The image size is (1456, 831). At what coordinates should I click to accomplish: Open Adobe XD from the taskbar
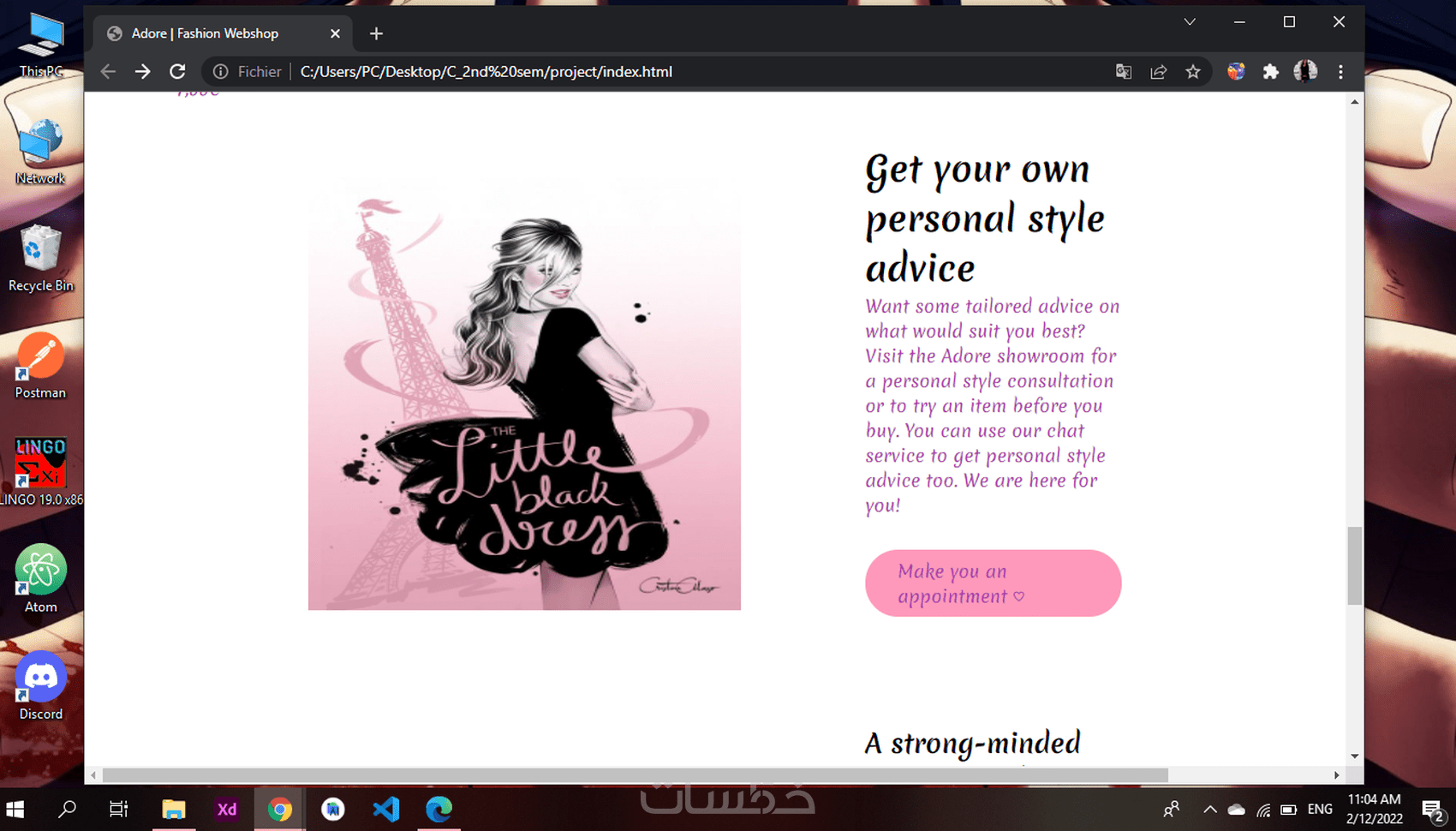pos(227,810)
